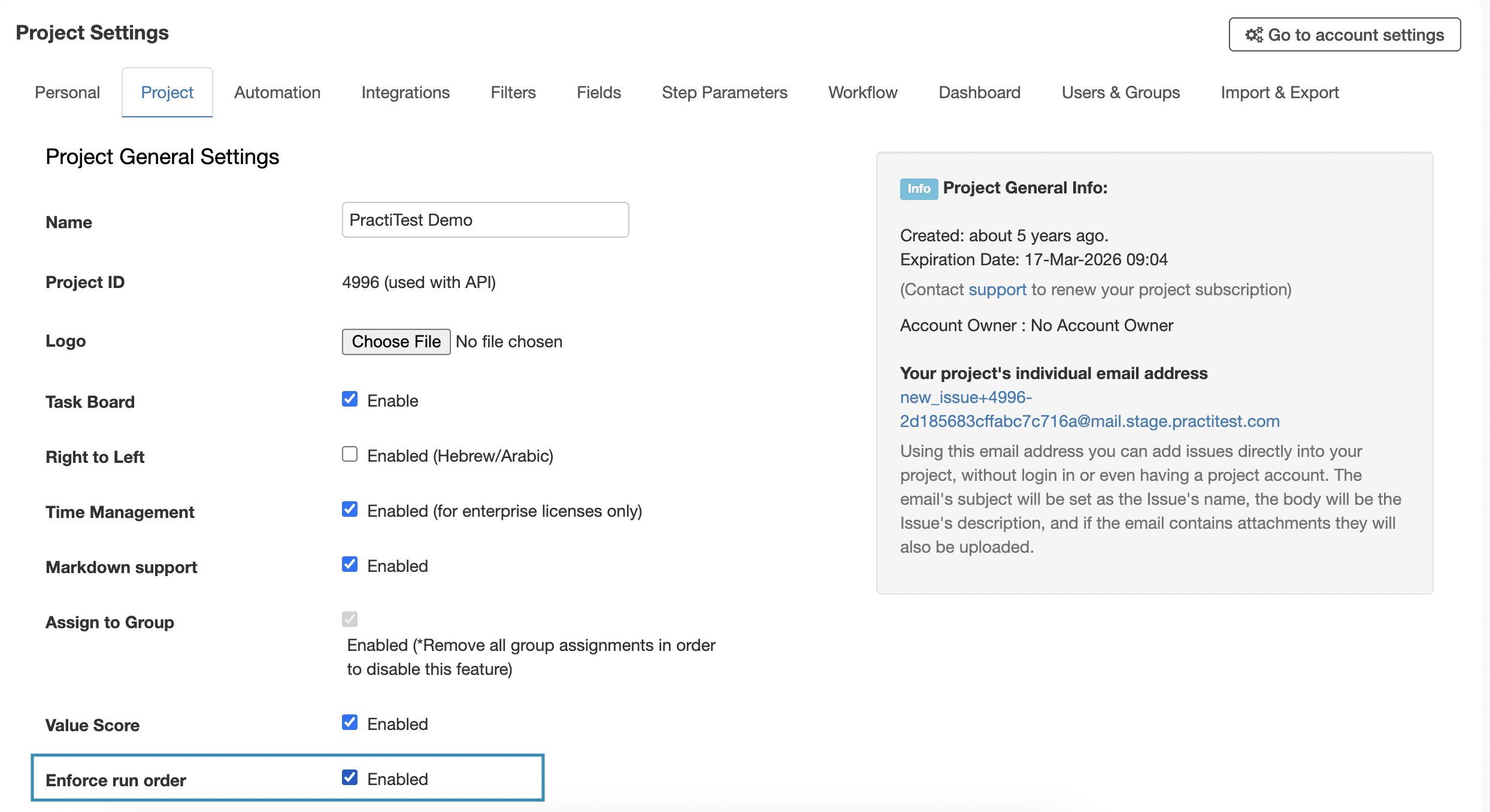Click the 'Right to Left' label

tap(95, 457)
